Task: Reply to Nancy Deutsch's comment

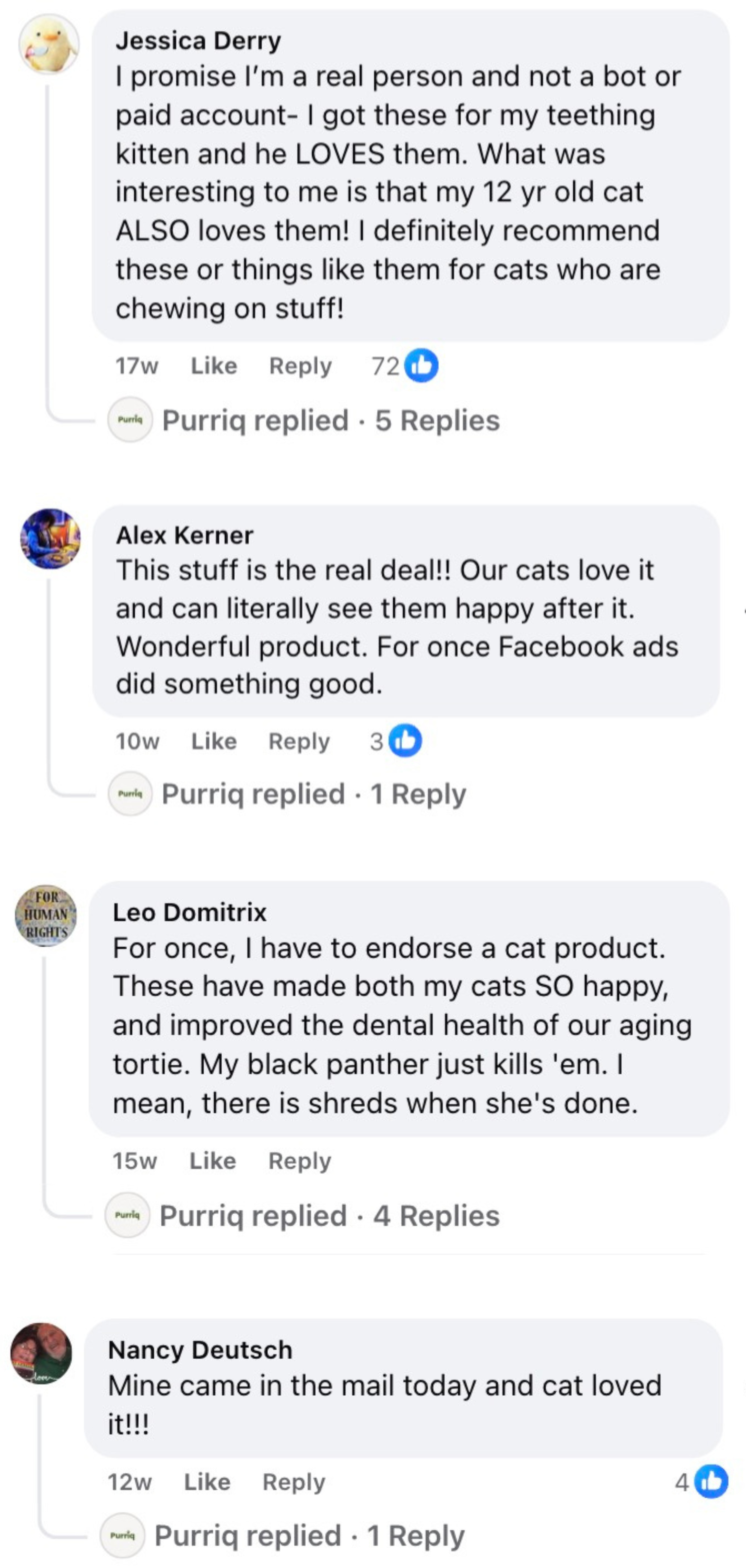Action: 294,1482
